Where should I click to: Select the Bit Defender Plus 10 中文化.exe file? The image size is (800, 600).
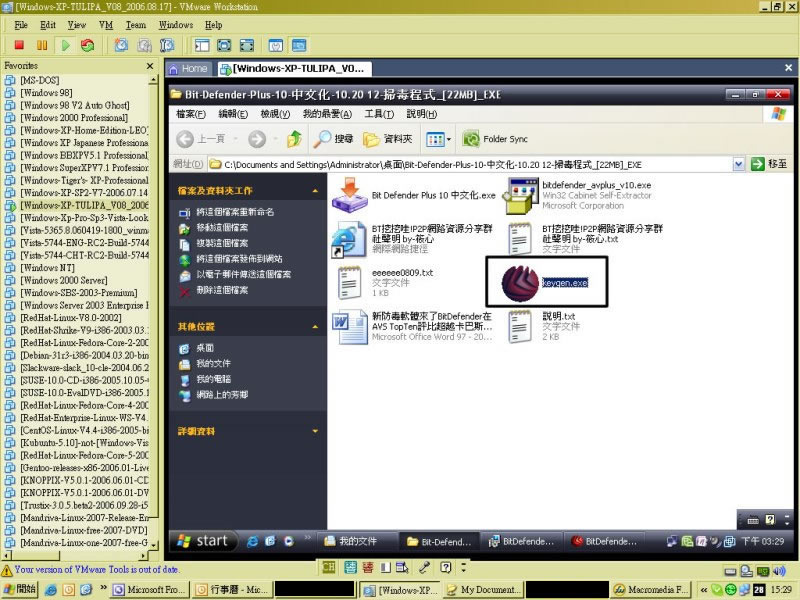pos(414,195)
